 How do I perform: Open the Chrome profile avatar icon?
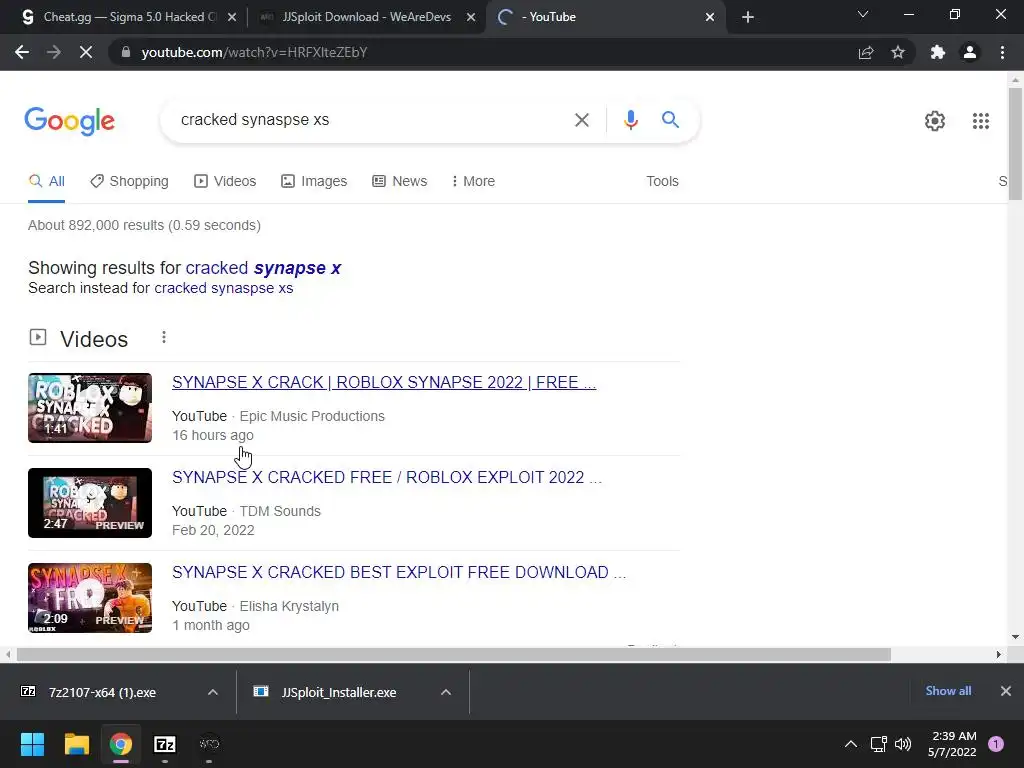point(970,52)
